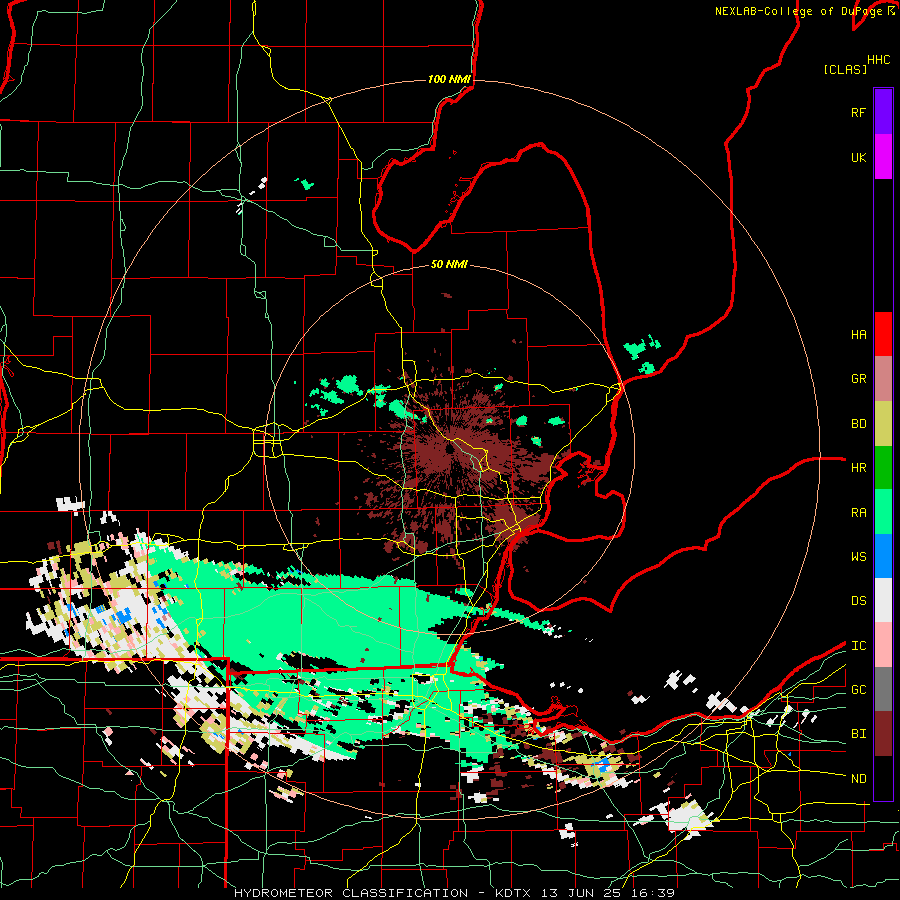Click the 'GC' legend label
Viewport: 900px width, 900px height.
(x=858, y=690)
